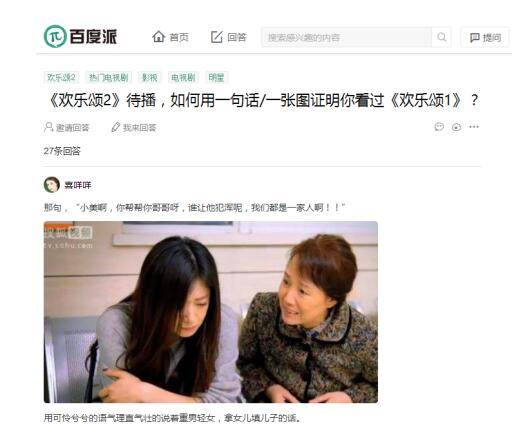The height and width of the screenshot is (442, 526).
Task: Click the 百度派 logo icon
Action: [x=55, y=36]
